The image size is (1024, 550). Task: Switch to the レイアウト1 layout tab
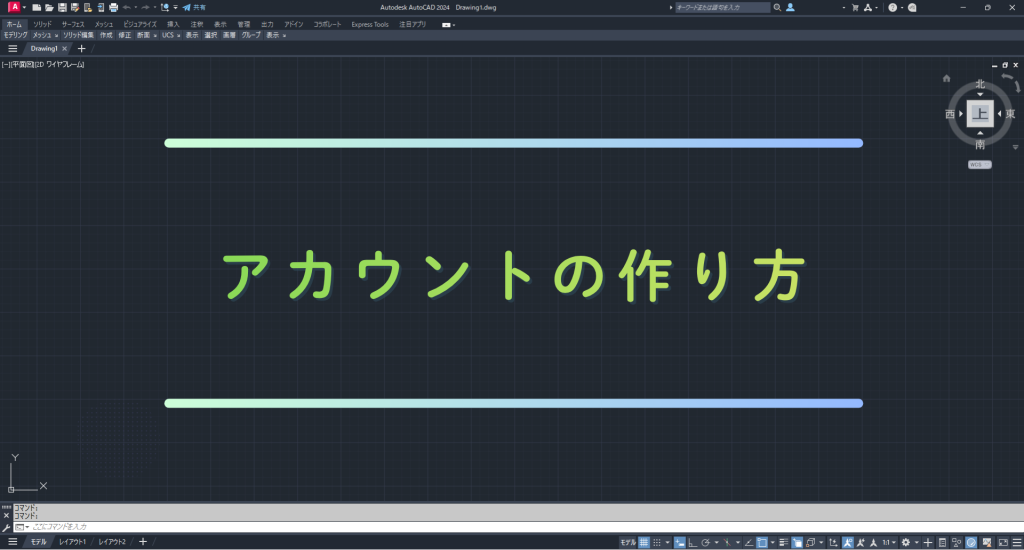(72, 541)
